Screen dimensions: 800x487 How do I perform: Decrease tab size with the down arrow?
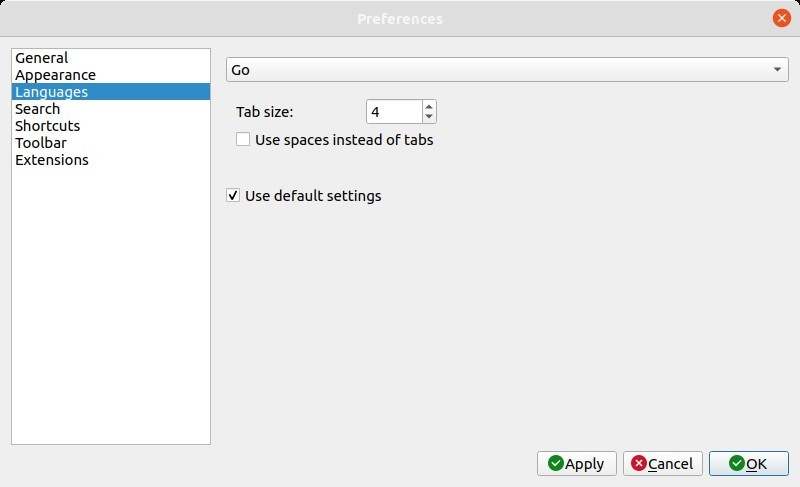pyautogui.click(x=429, y=117)
